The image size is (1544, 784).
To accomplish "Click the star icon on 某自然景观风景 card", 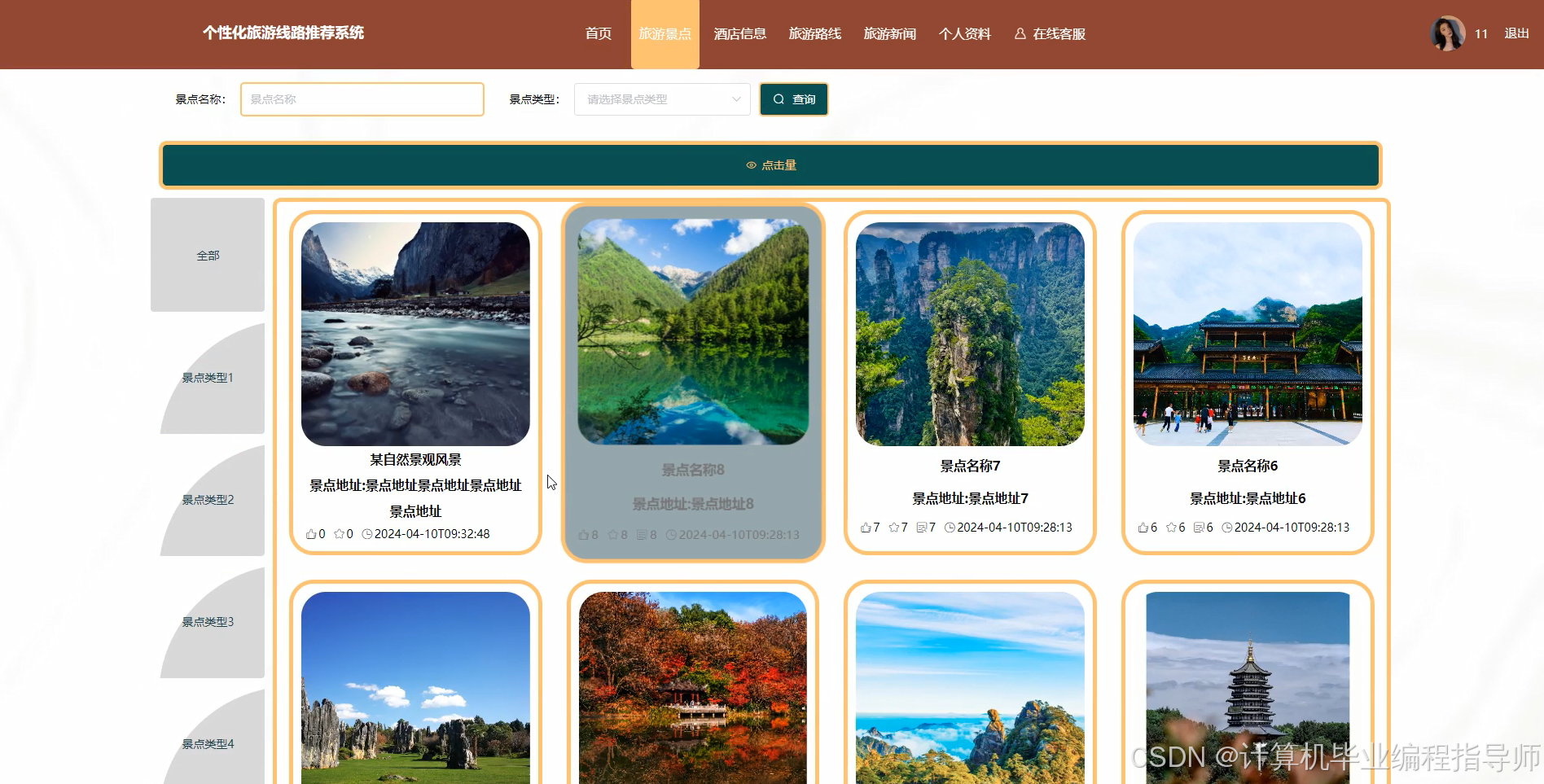I will pyautogui.click(x=339, y=534).
